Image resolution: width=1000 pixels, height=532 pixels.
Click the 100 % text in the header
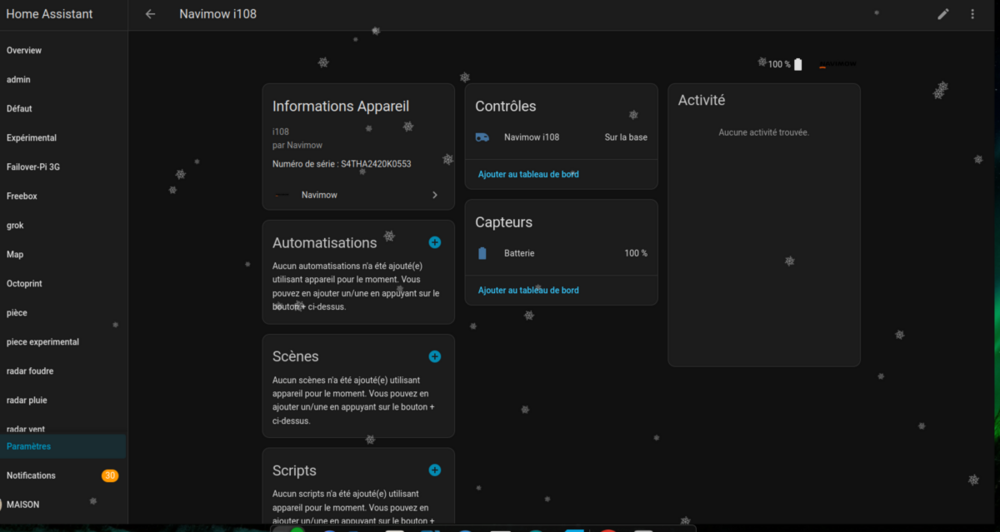click(779, 64)
